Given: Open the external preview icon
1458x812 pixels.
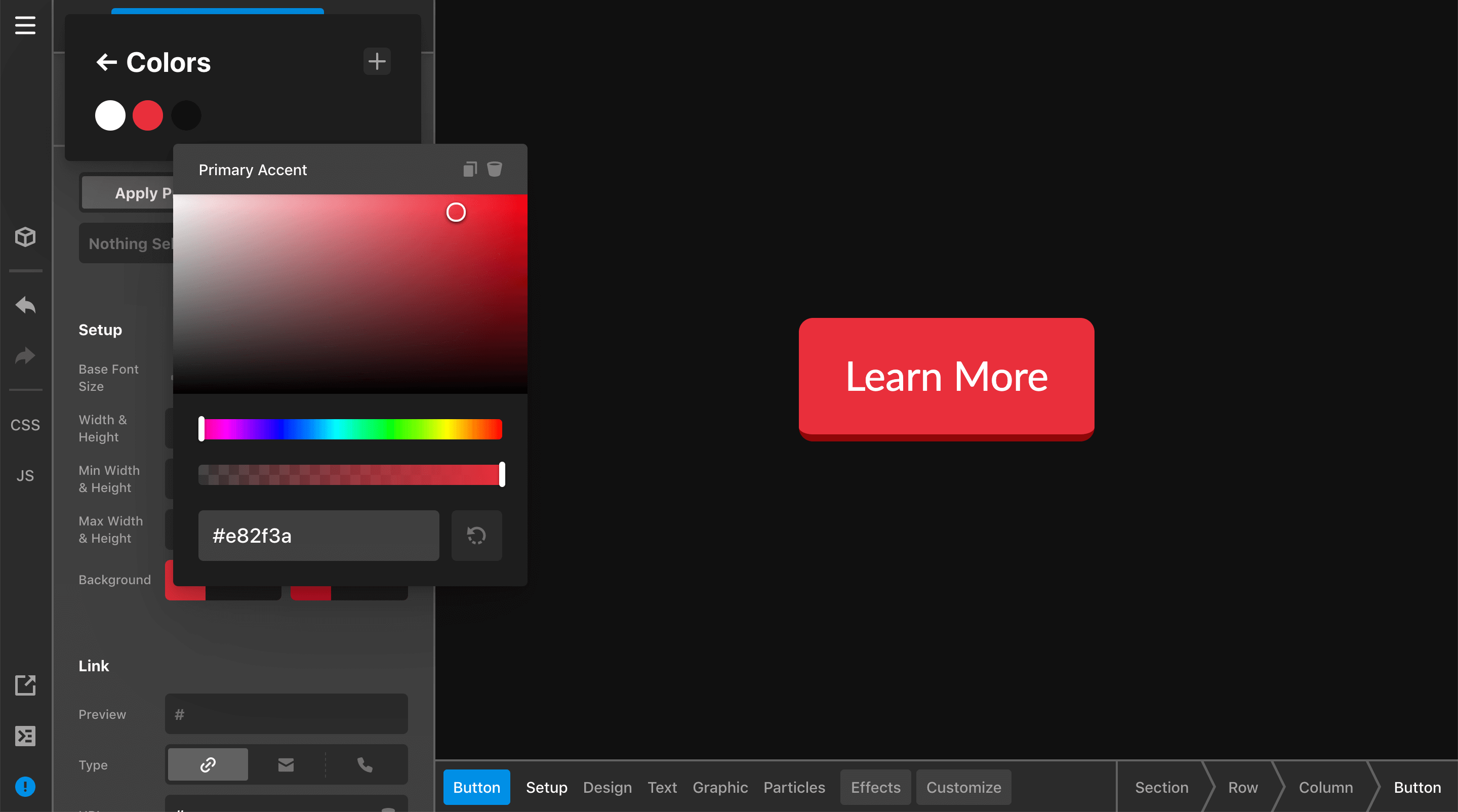Looking at the screenshot, I should click(25, 685).
